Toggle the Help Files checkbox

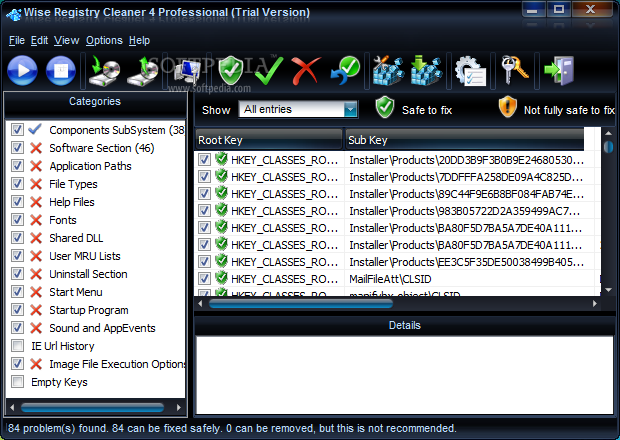17,202
